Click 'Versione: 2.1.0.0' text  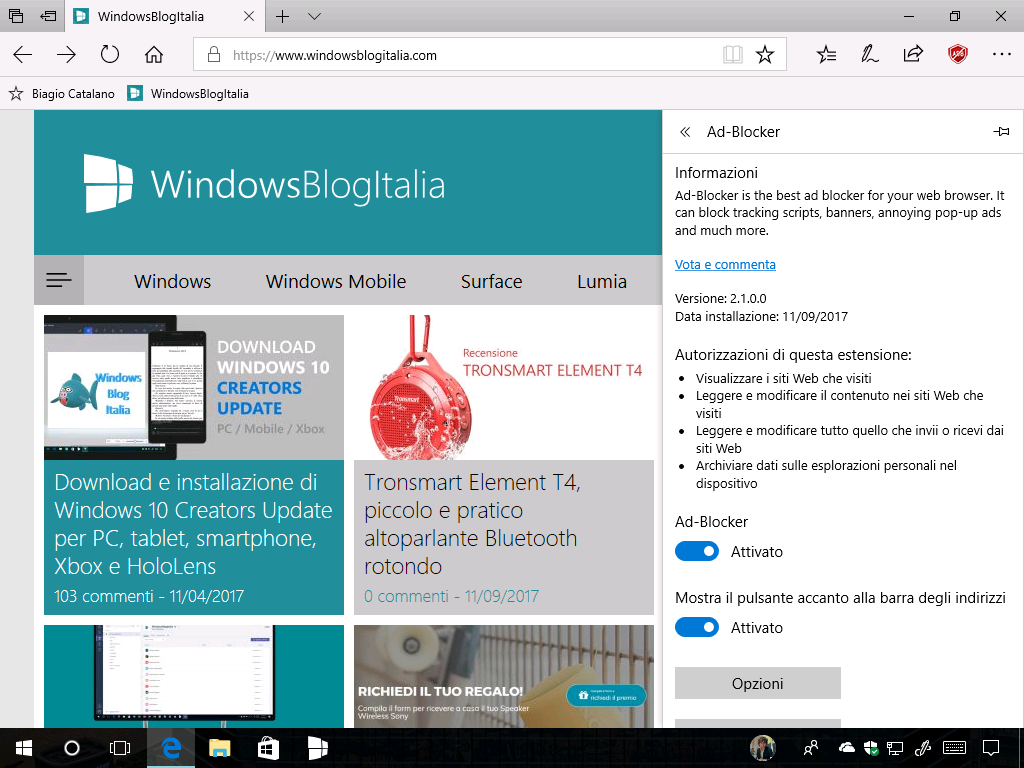(x=720, y=298)
